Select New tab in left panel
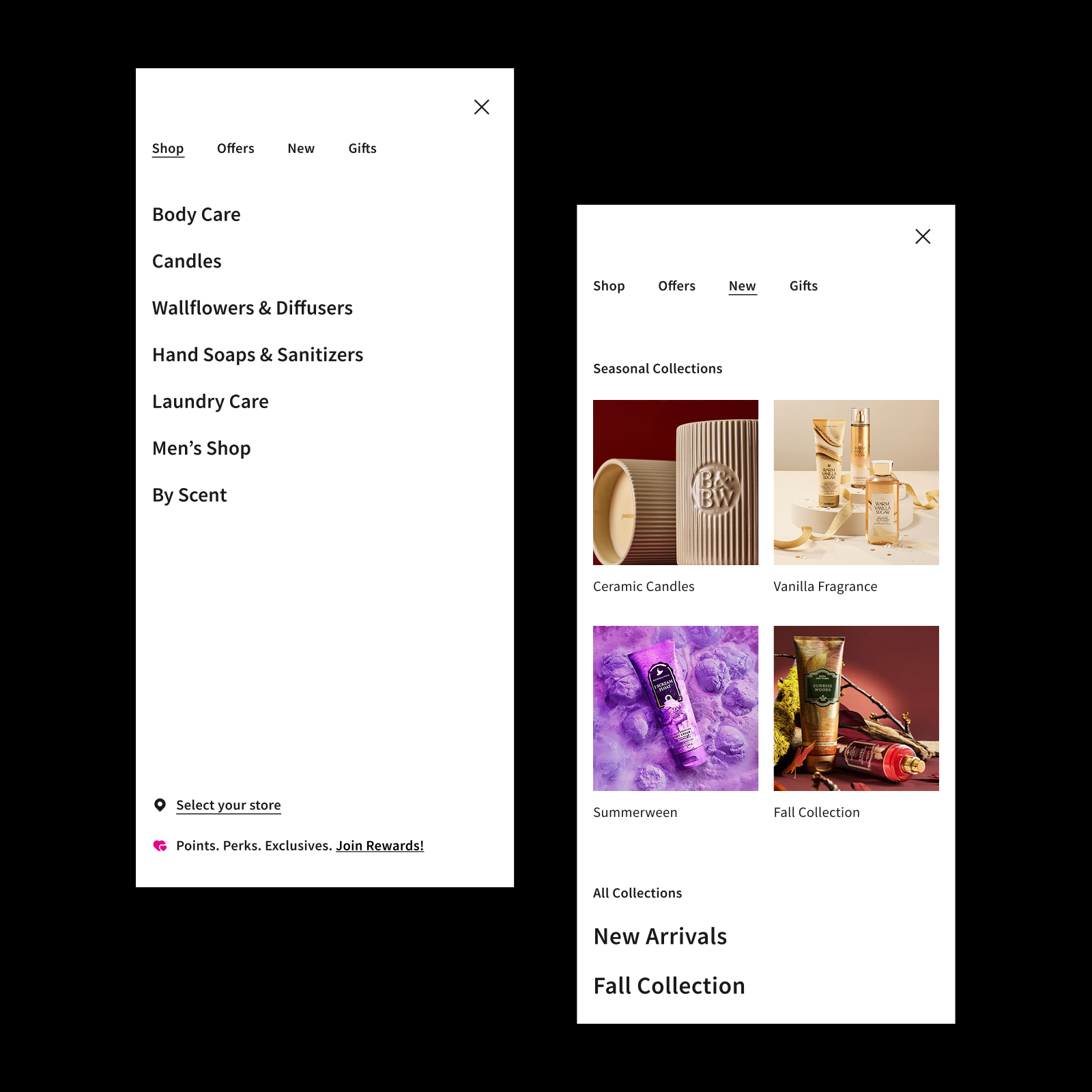 tap(301, 148)
